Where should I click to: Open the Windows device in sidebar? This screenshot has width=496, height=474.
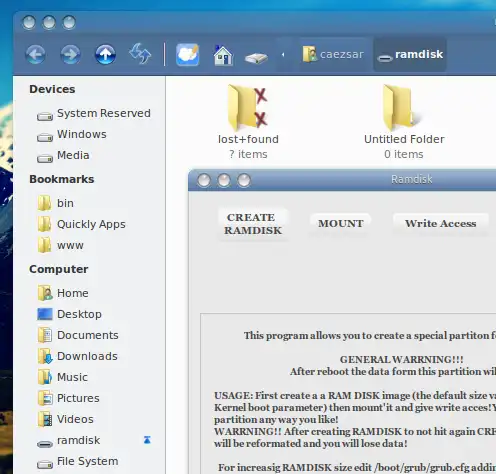pos(72,135)
